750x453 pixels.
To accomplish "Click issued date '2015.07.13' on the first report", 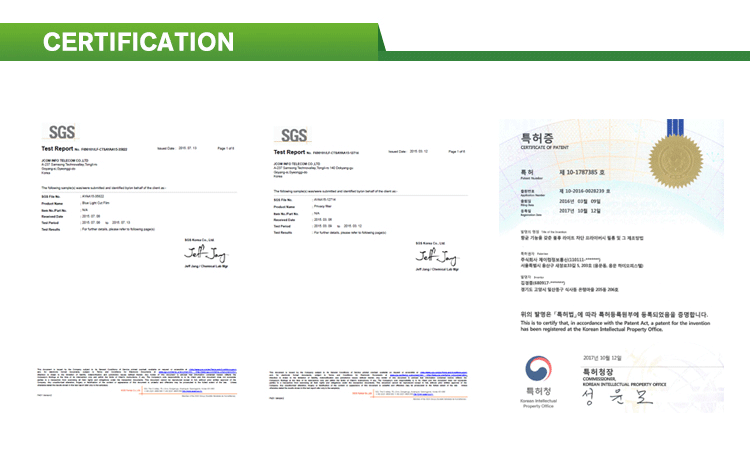I will 188,148.
